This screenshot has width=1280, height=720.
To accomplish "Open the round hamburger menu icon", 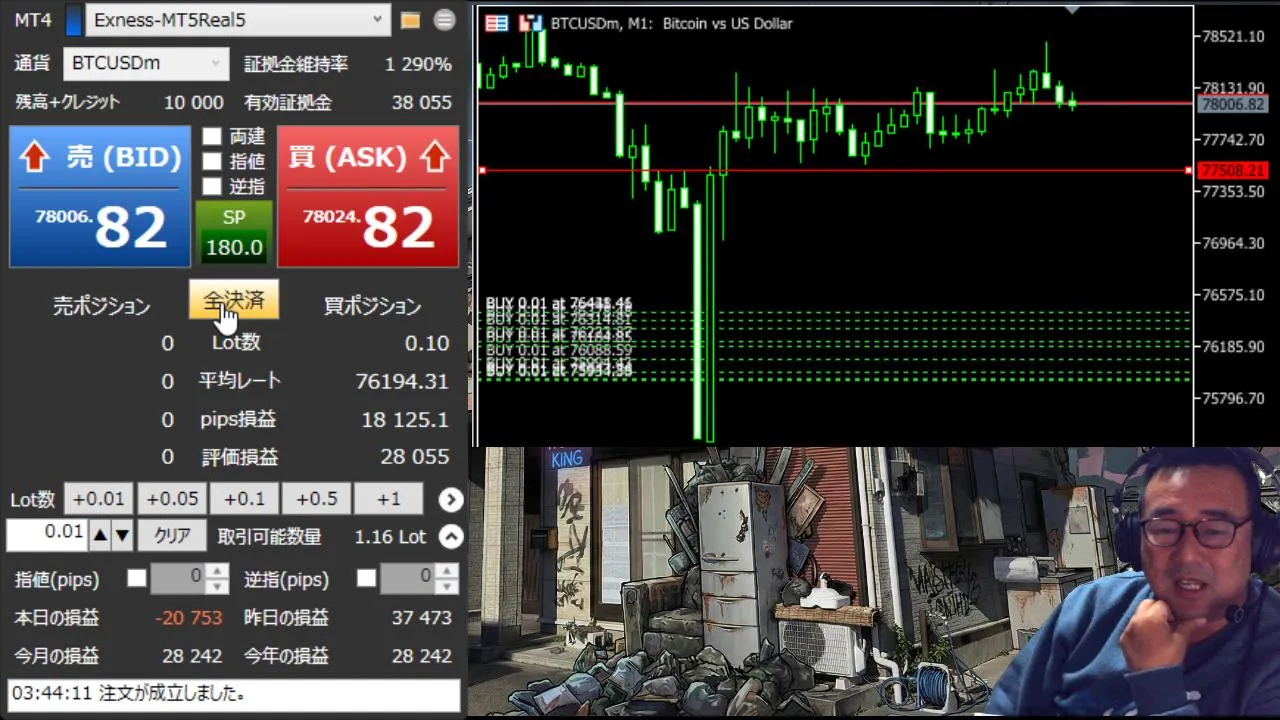I will [445, 20].
